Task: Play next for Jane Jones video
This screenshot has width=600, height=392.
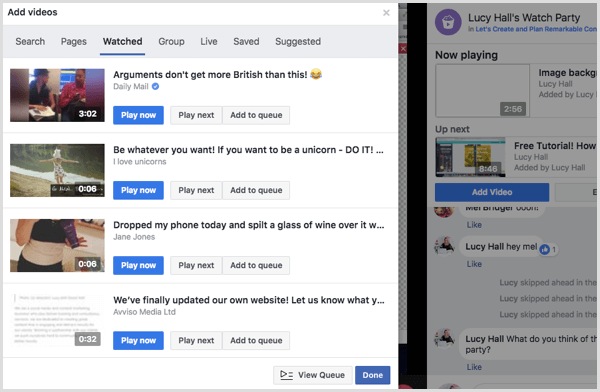Action: (196, 265)
